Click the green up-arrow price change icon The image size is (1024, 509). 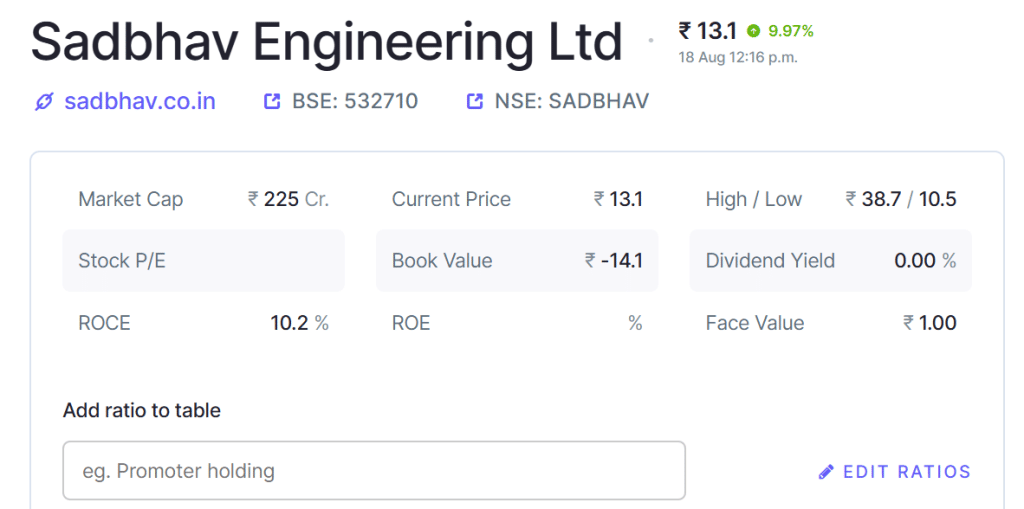(x=754, y=31)
